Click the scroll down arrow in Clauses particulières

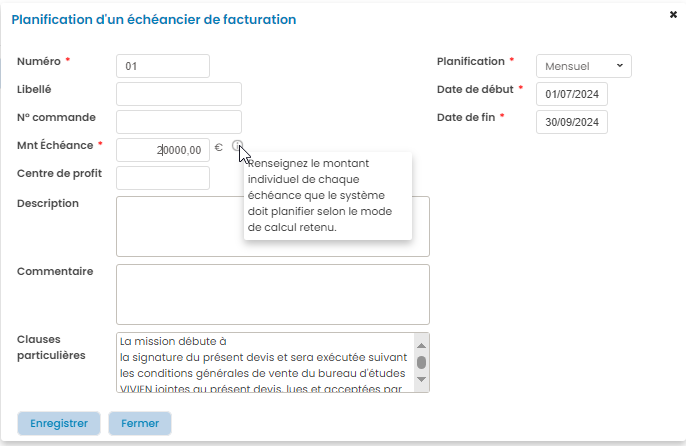pyautogui.click(x=421, y=380)
